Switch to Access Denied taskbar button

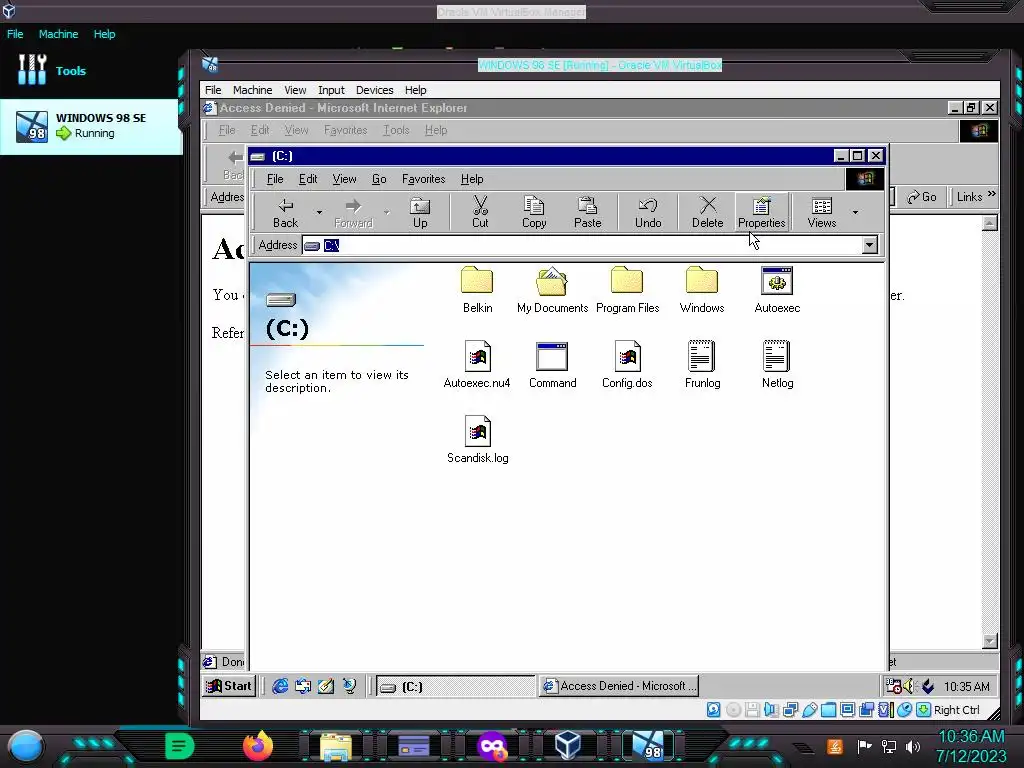click(x=618, y=686)
